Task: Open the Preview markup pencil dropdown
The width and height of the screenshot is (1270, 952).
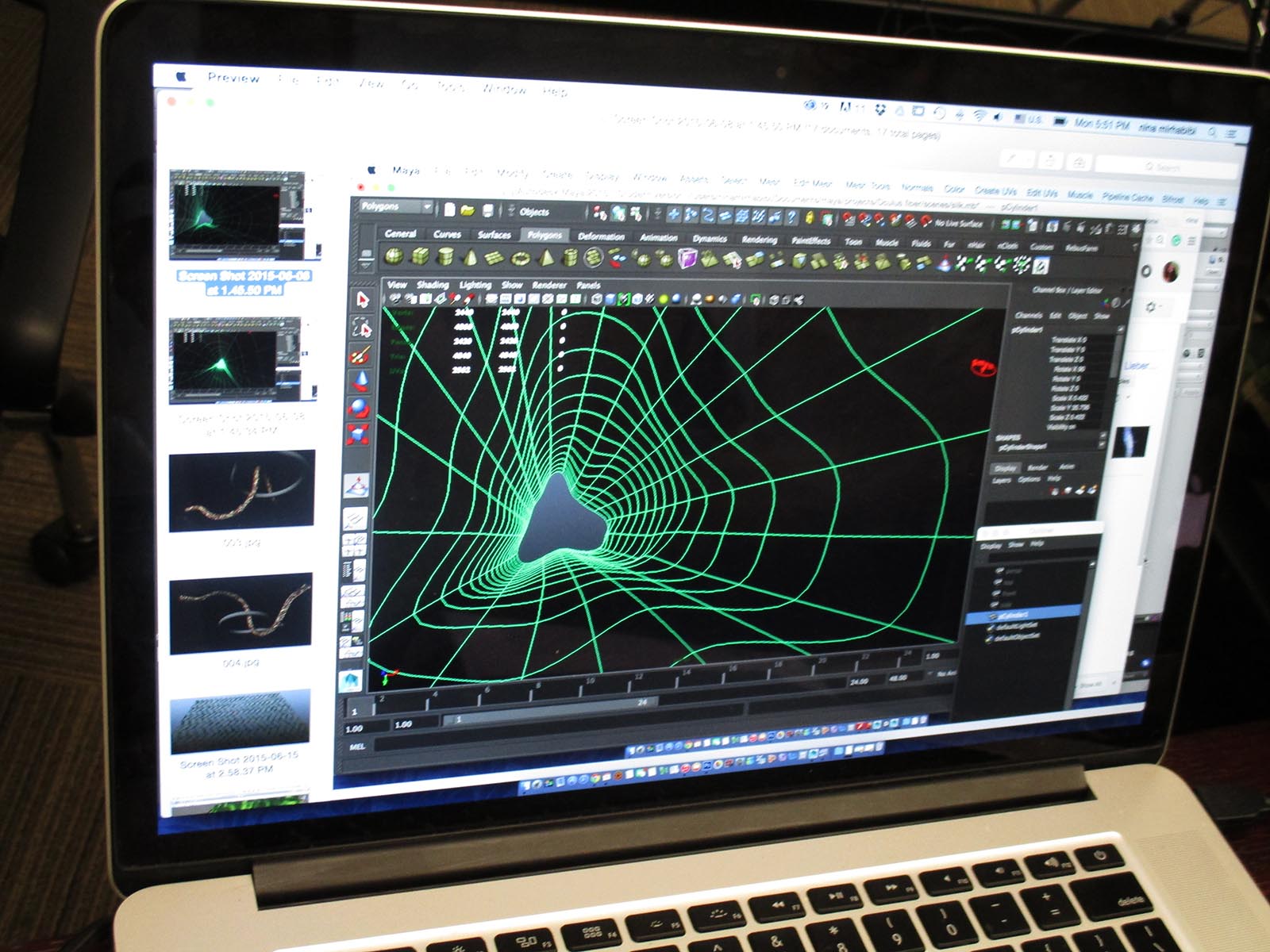Action: point(1018,159)
